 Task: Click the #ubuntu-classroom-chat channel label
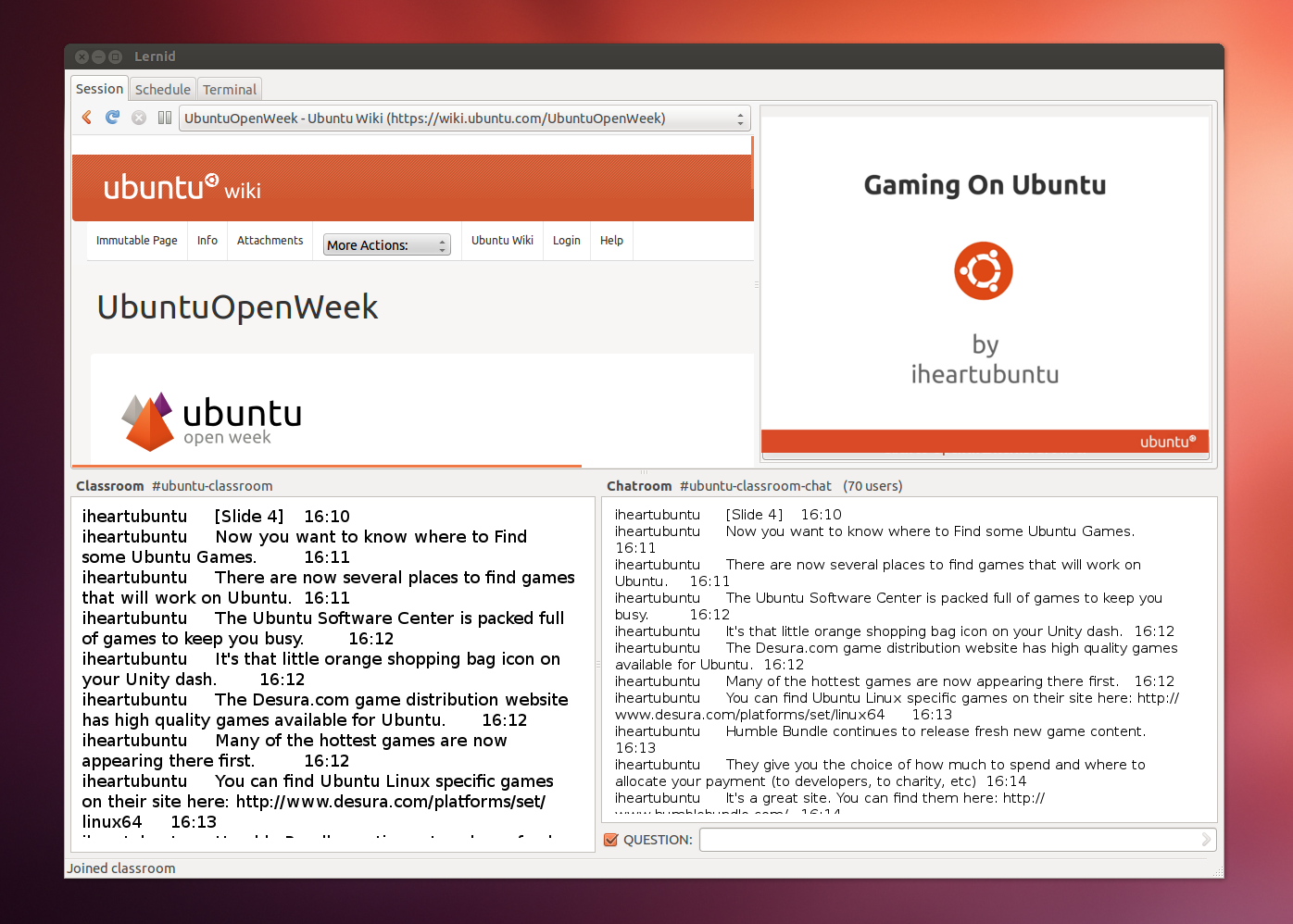coord(756,486)
